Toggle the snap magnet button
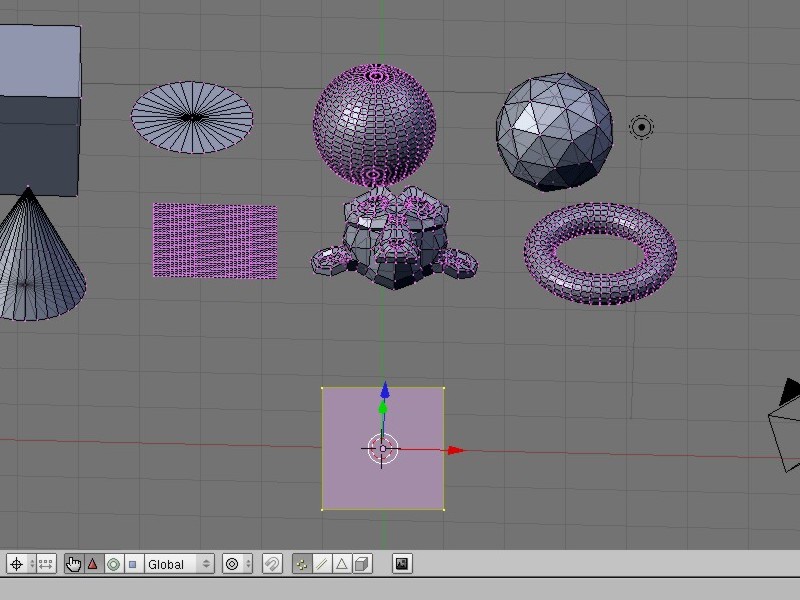Screen dimensions: 800x600 click(x=272, y=564)
